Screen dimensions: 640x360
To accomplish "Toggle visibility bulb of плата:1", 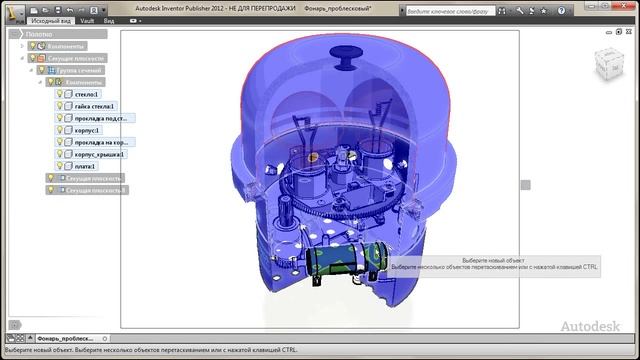I will click(60, 166).
